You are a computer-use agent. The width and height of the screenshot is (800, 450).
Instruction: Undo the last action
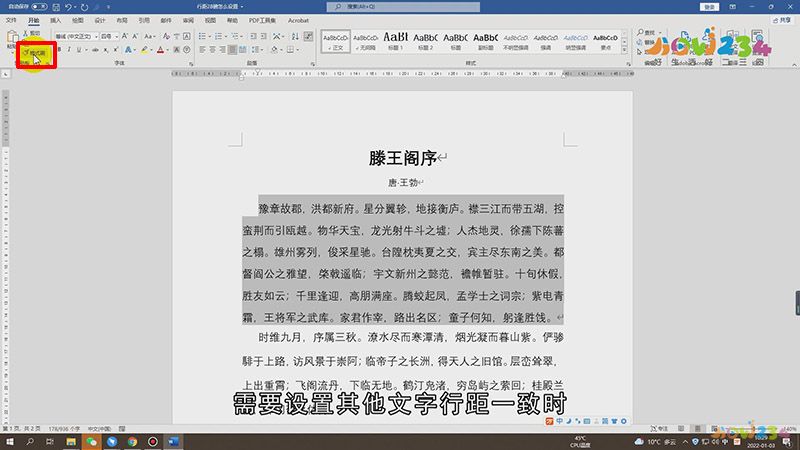(68, 7)
